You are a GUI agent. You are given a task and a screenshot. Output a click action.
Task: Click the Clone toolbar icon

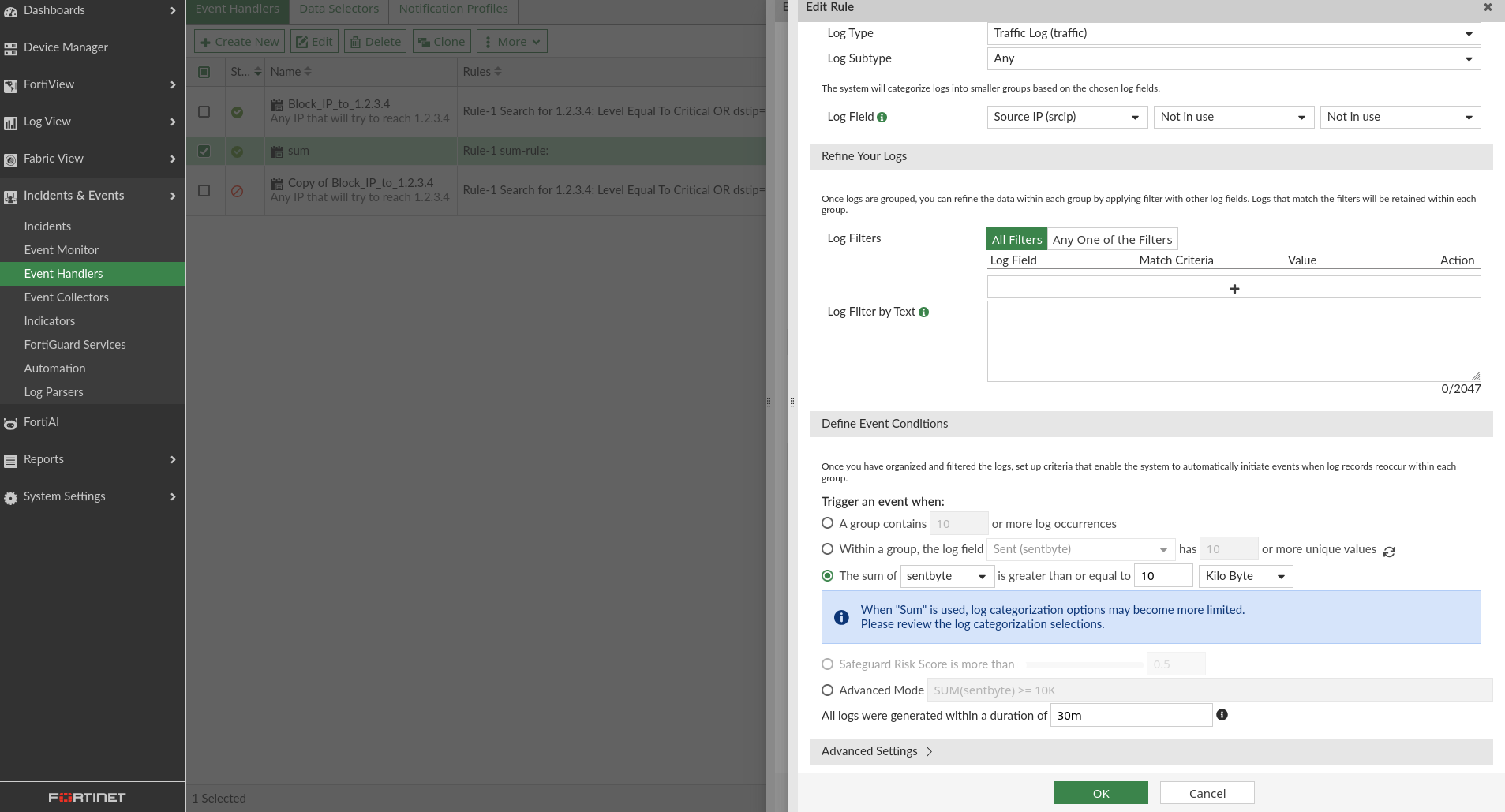point(441,41)
